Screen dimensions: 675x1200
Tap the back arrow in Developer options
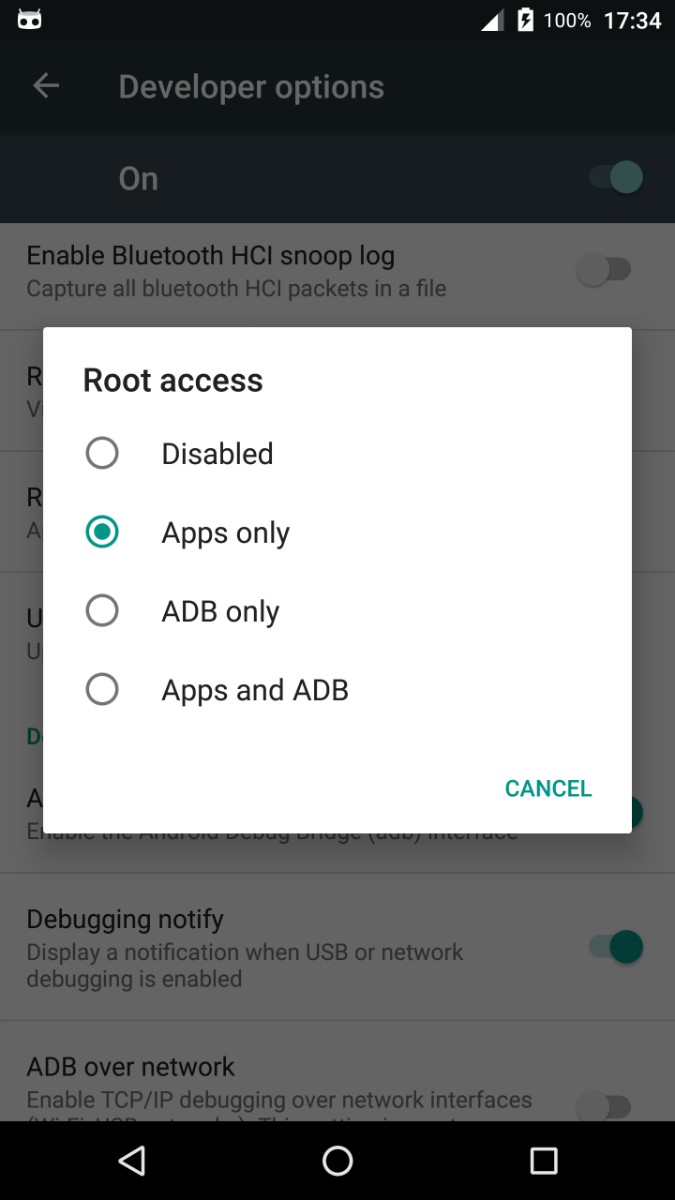pos(46,86)
